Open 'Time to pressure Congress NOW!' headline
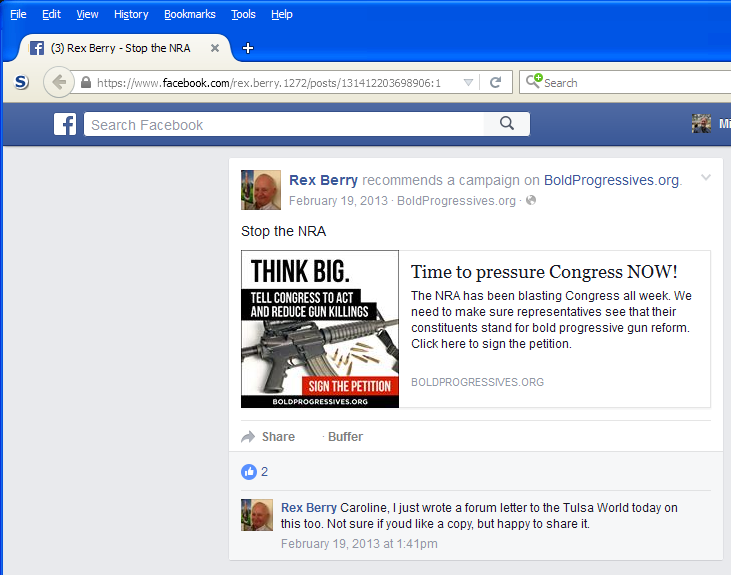The width and height of the screenshot is (731, 575). coord(544,272)
